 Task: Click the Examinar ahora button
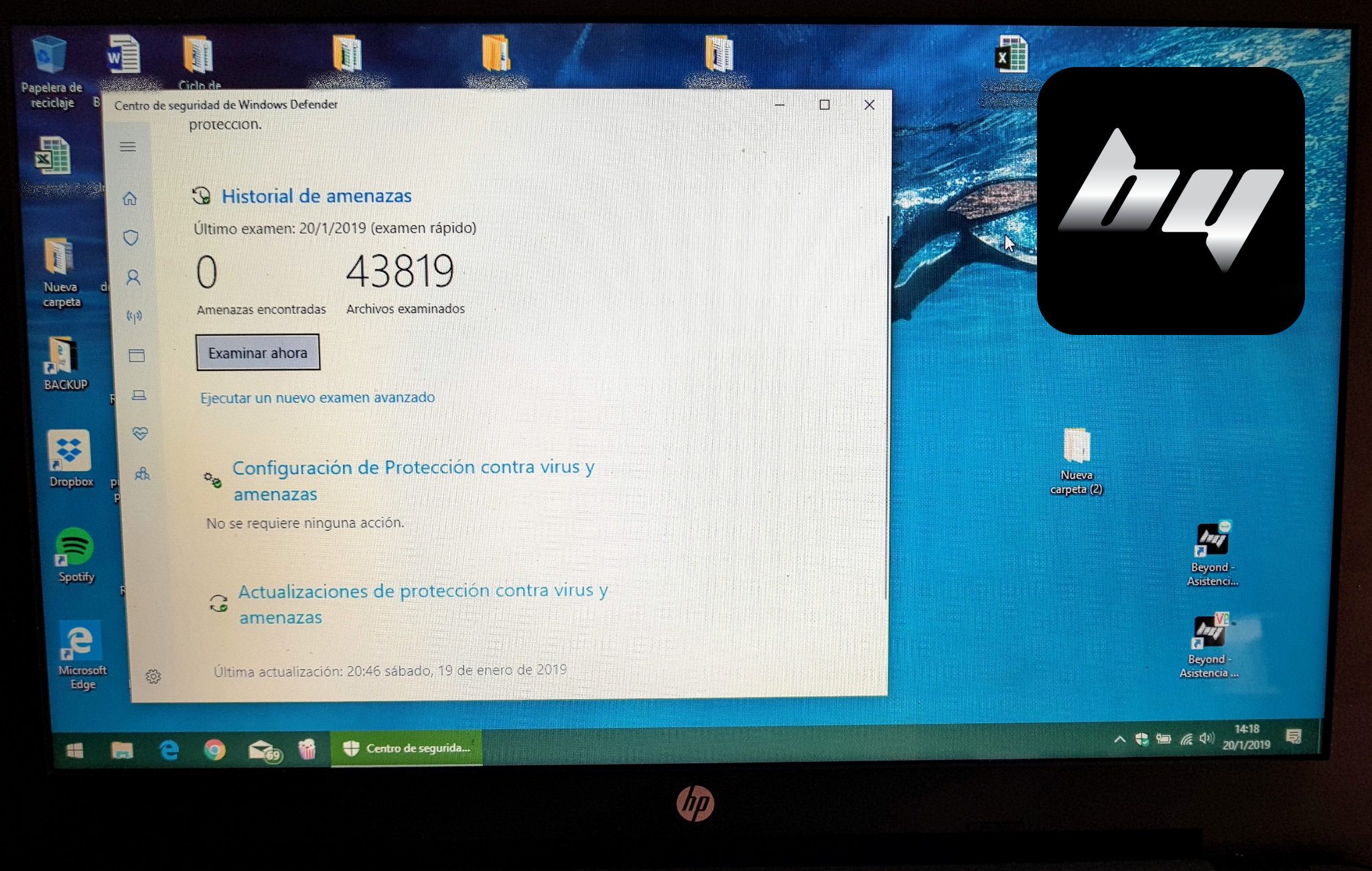tap(258, 352)
